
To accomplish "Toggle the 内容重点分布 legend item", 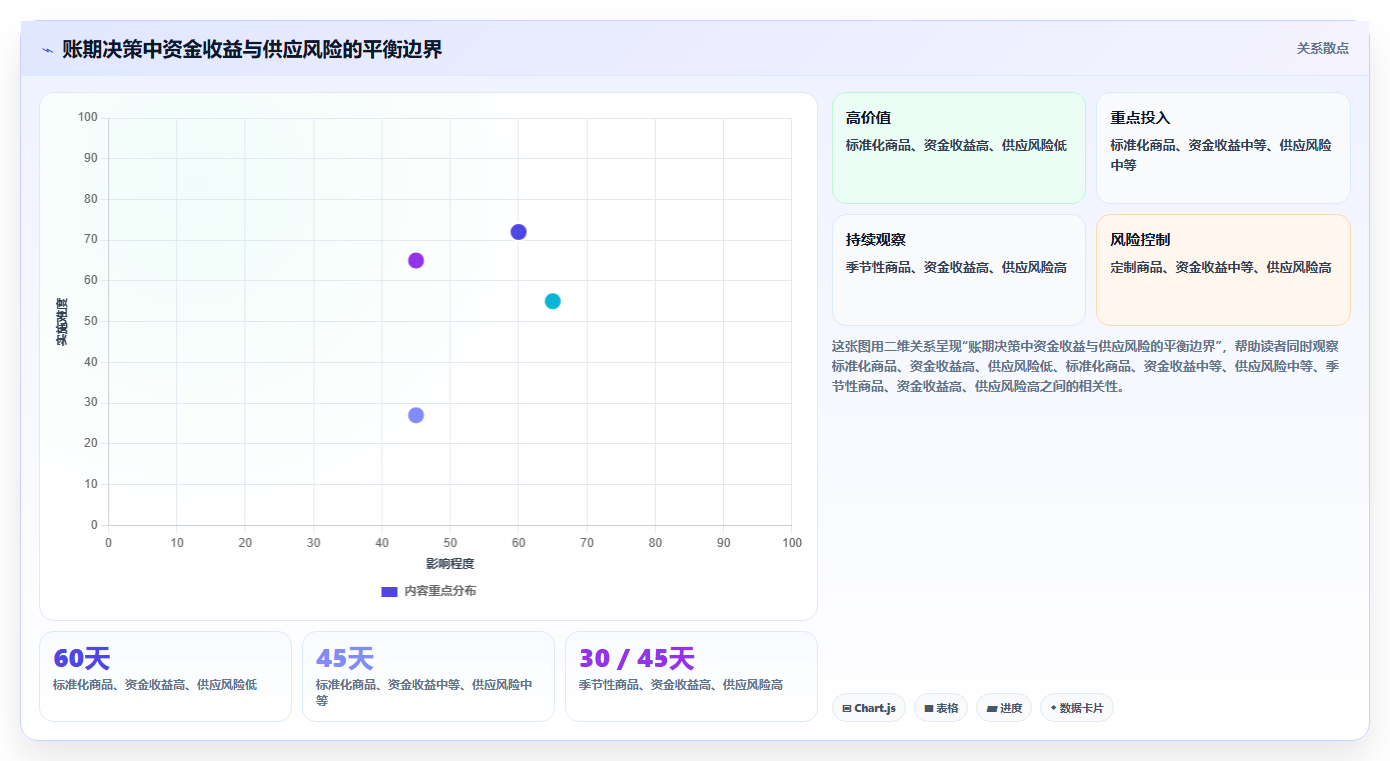I will [x=429, y=591].
